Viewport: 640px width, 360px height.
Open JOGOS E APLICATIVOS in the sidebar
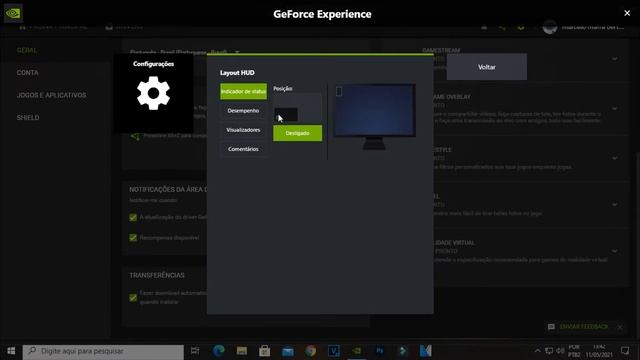click(x=51, y=95)
